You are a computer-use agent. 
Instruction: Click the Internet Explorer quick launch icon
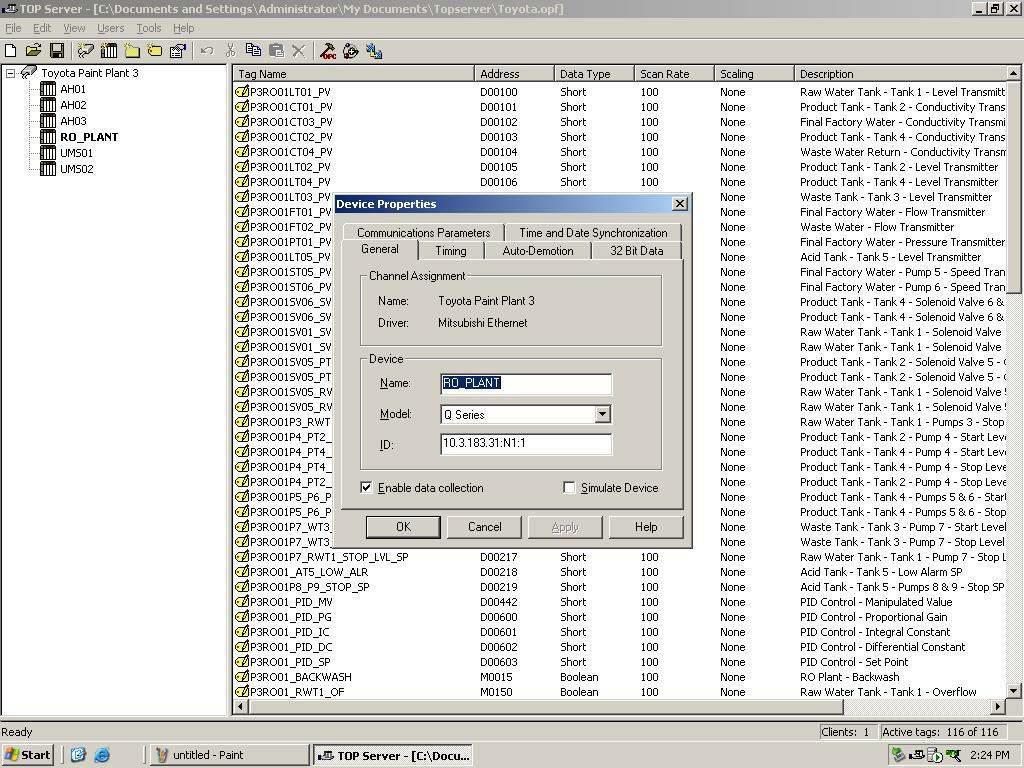click(102, 755)
